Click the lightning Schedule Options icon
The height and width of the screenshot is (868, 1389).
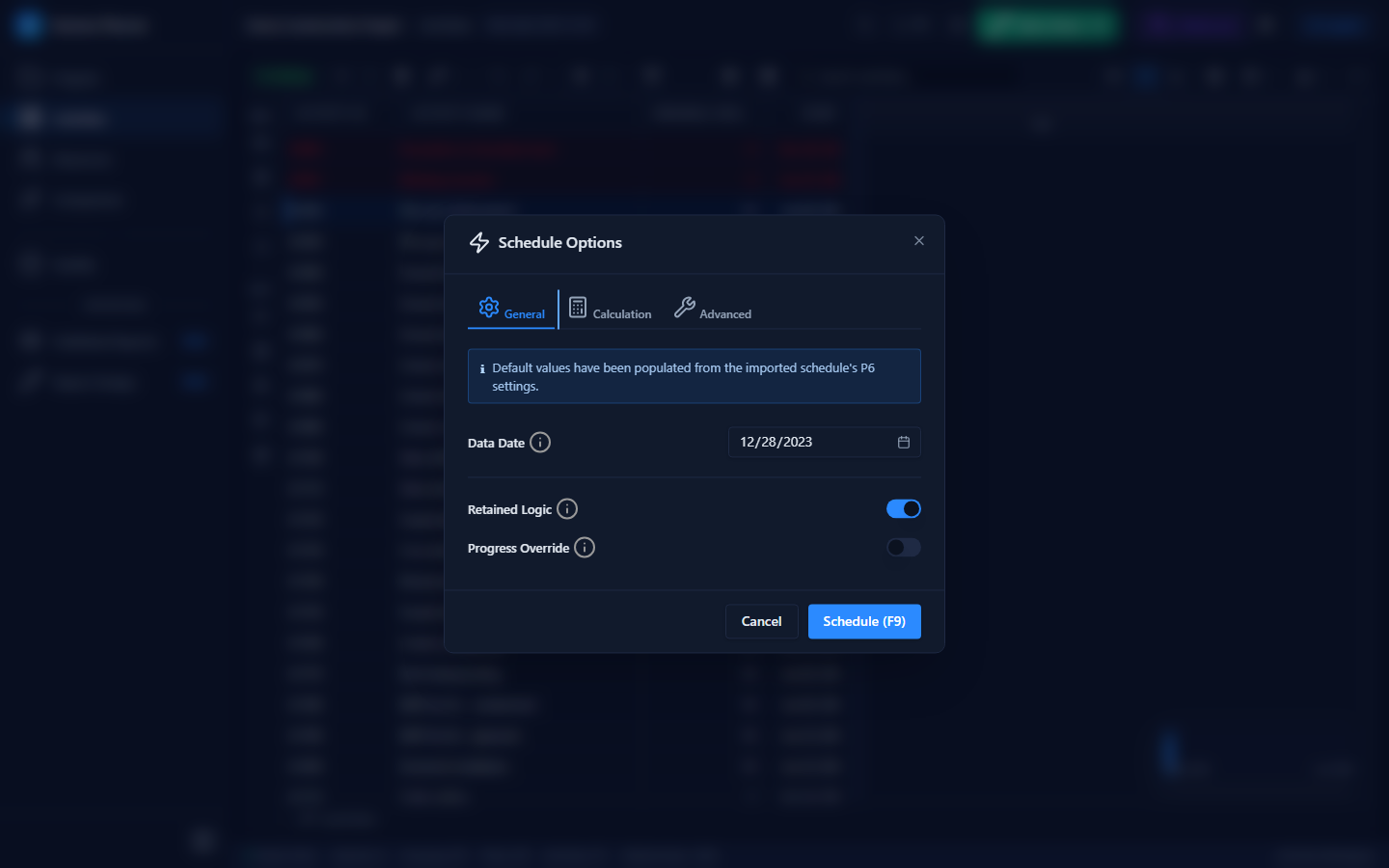[x=479, y=243]
